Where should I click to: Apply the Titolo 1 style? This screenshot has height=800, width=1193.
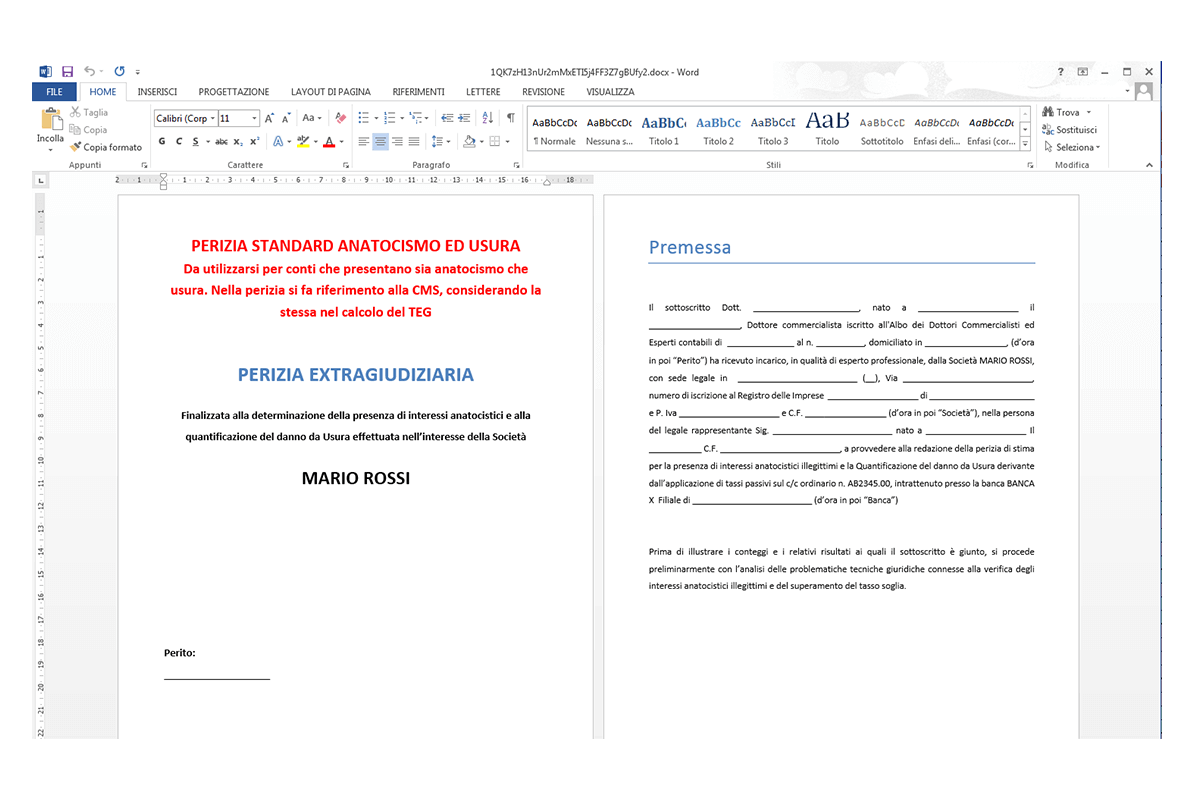[x=663, y=130]
